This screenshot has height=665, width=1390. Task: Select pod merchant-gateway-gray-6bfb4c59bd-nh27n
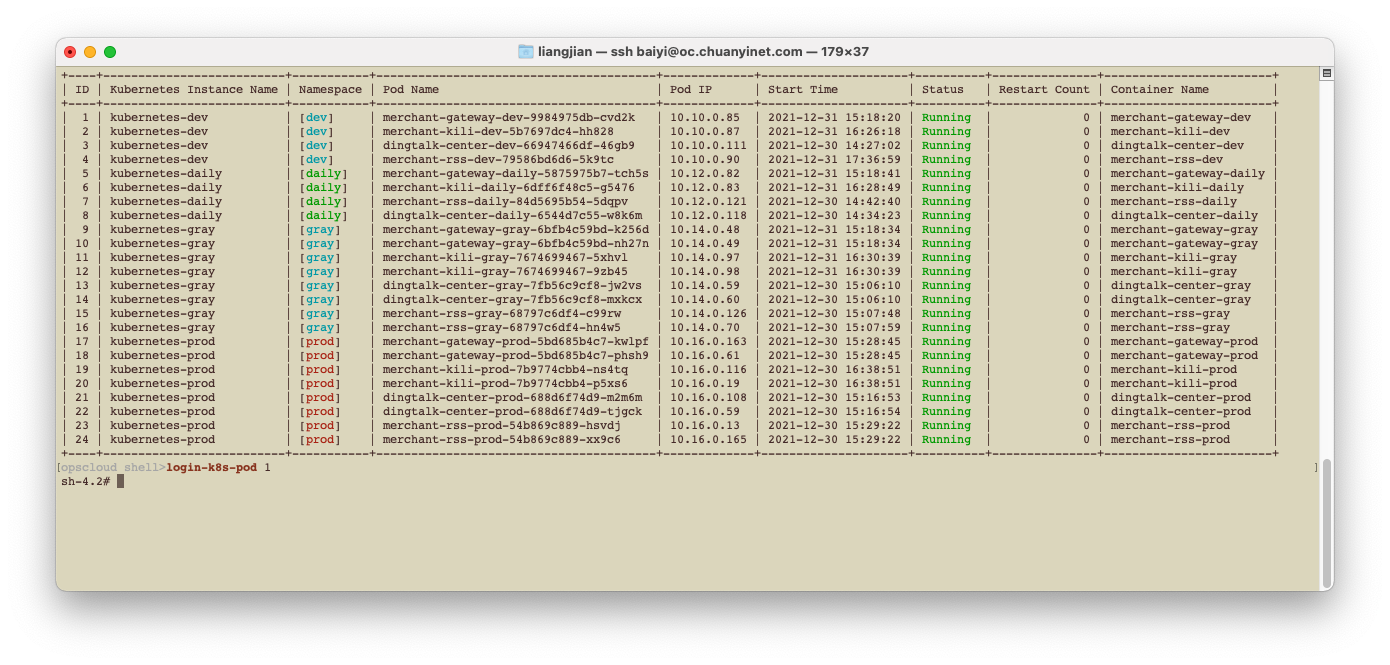(516, 243)
